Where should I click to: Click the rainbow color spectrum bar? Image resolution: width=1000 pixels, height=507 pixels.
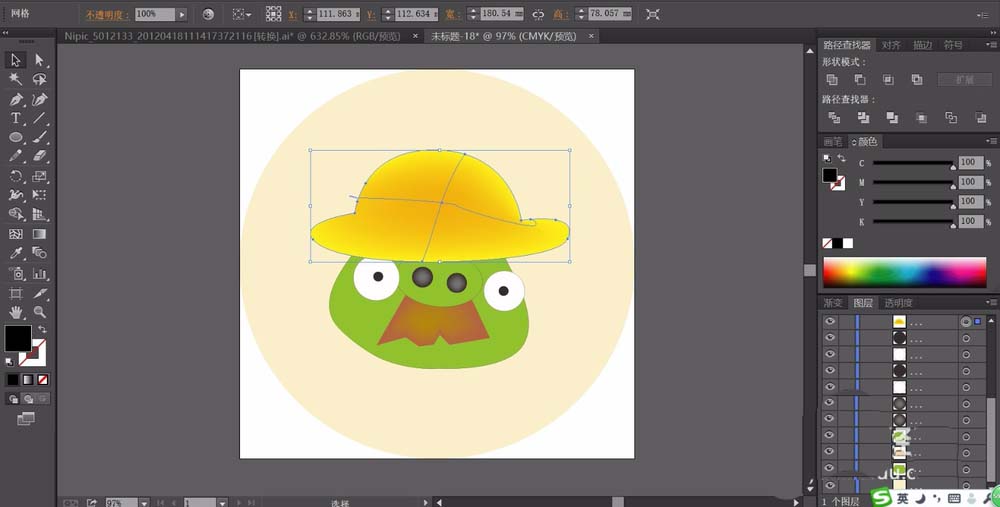pos(904,272)
